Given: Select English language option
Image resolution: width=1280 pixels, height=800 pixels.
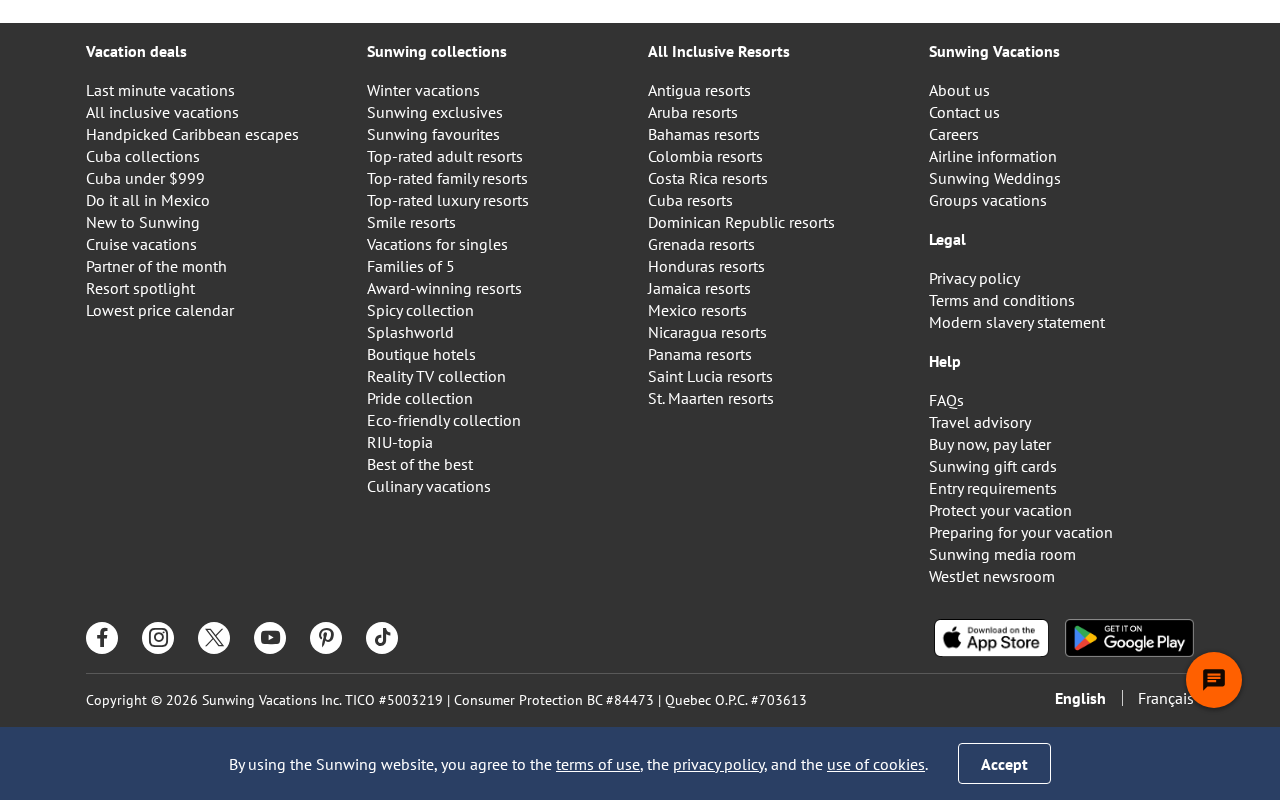Looking at the screenshot, I should point(1080,698).
